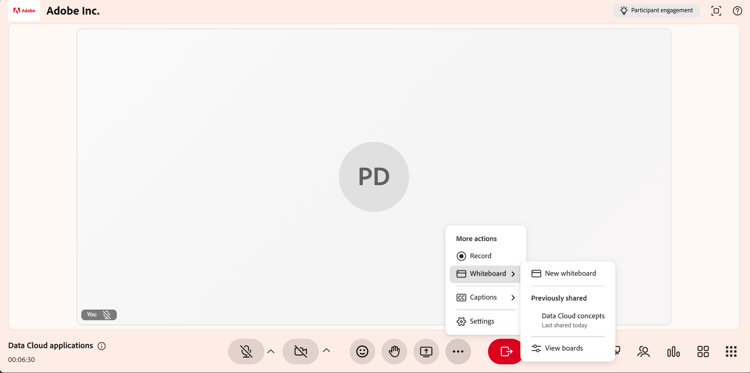The height and width of the screenshot is (373, 750).
Task: Start screen sharing with the share icon
Action: (426, 351)
